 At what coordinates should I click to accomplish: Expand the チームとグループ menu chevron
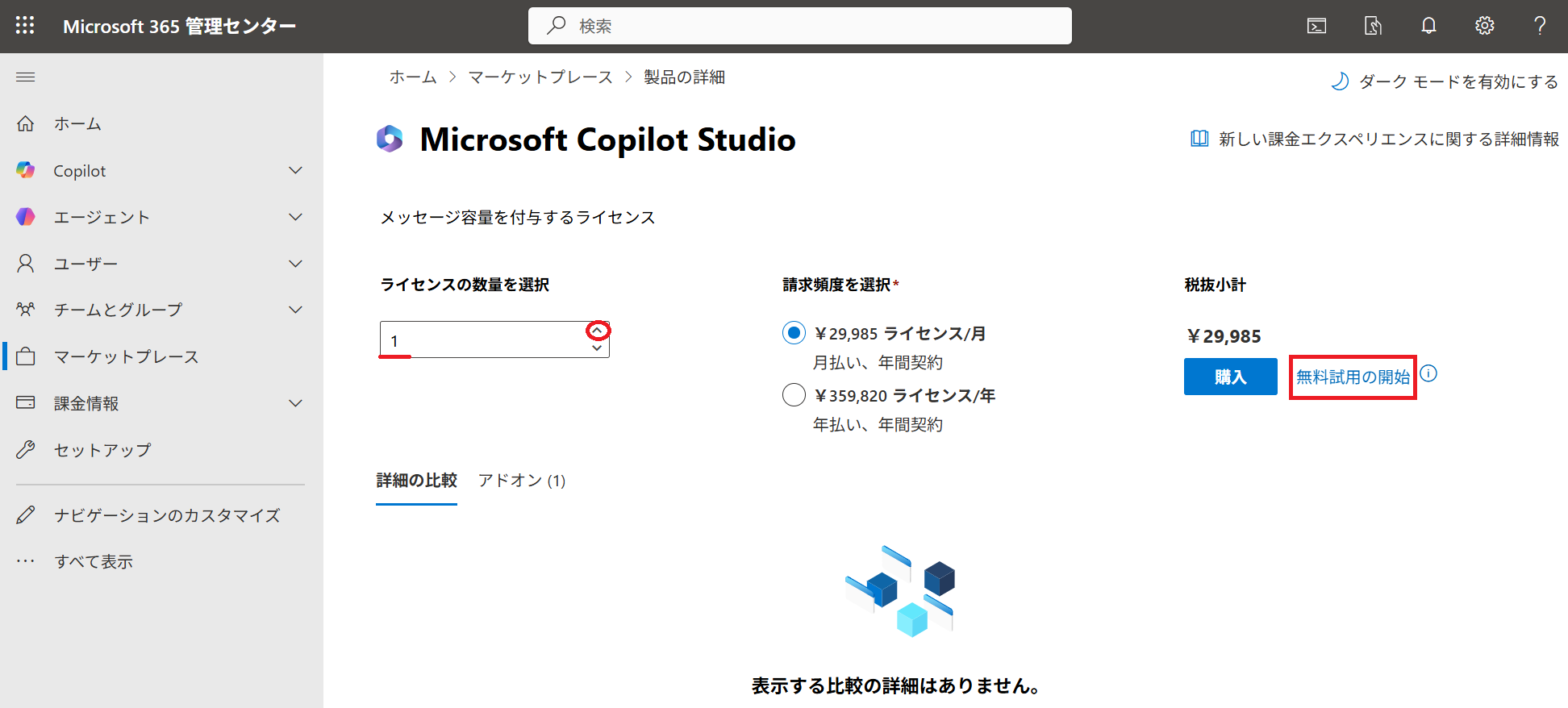[x=296, y=310]
